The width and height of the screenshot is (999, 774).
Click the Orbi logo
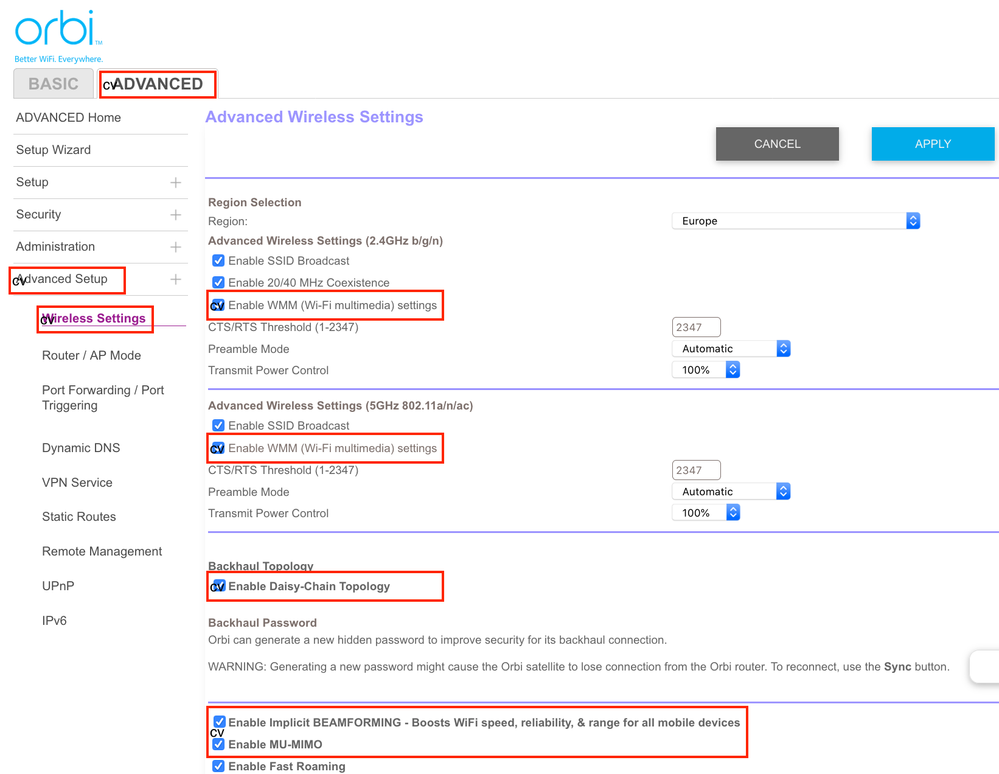[x=57, y=30]
